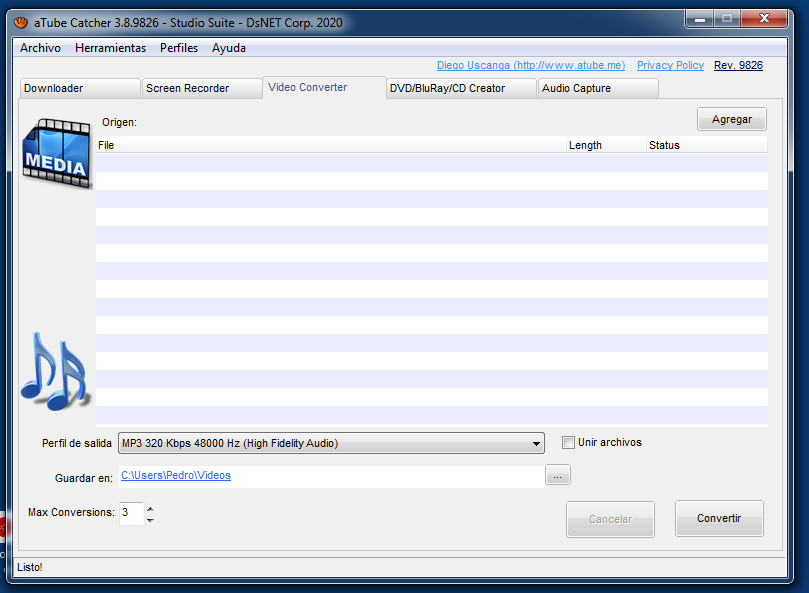
Task: Sort list by File column header
Action: (x=331, y=145)
